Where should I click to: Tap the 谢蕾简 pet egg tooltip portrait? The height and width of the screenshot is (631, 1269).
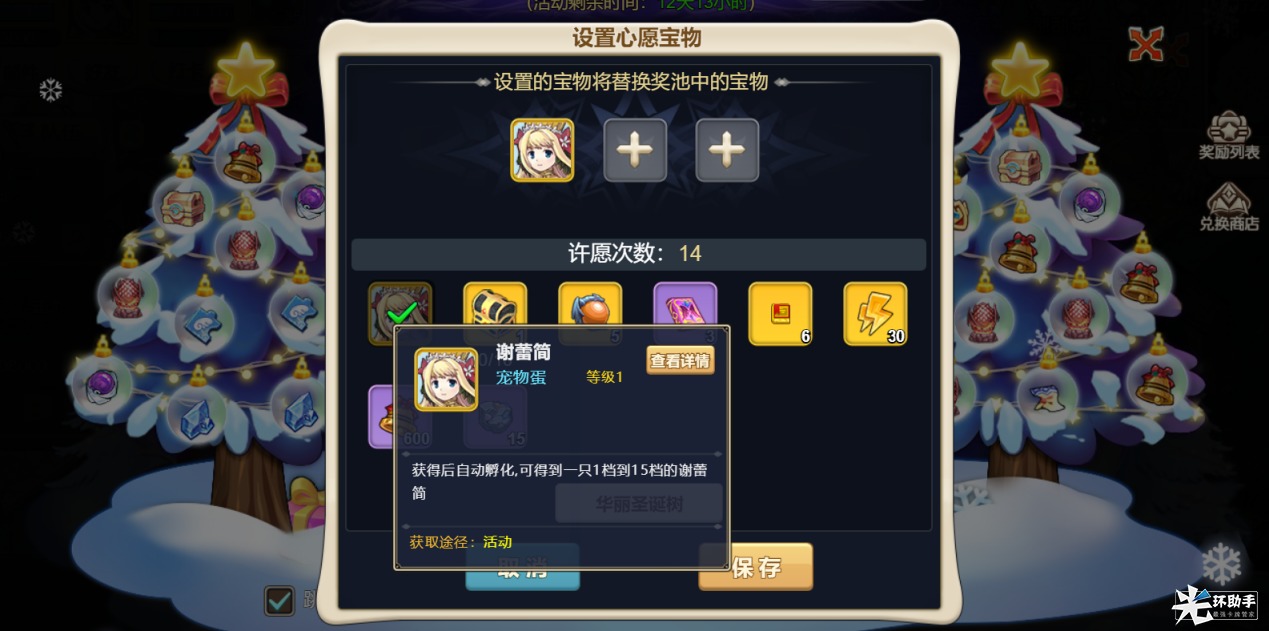pos(446,379)
